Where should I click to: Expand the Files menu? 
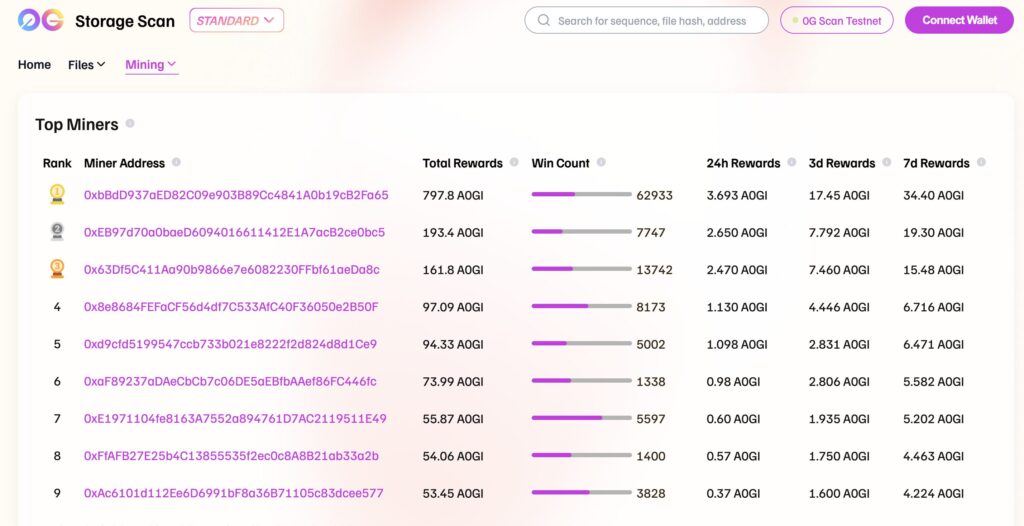[86, 65]
